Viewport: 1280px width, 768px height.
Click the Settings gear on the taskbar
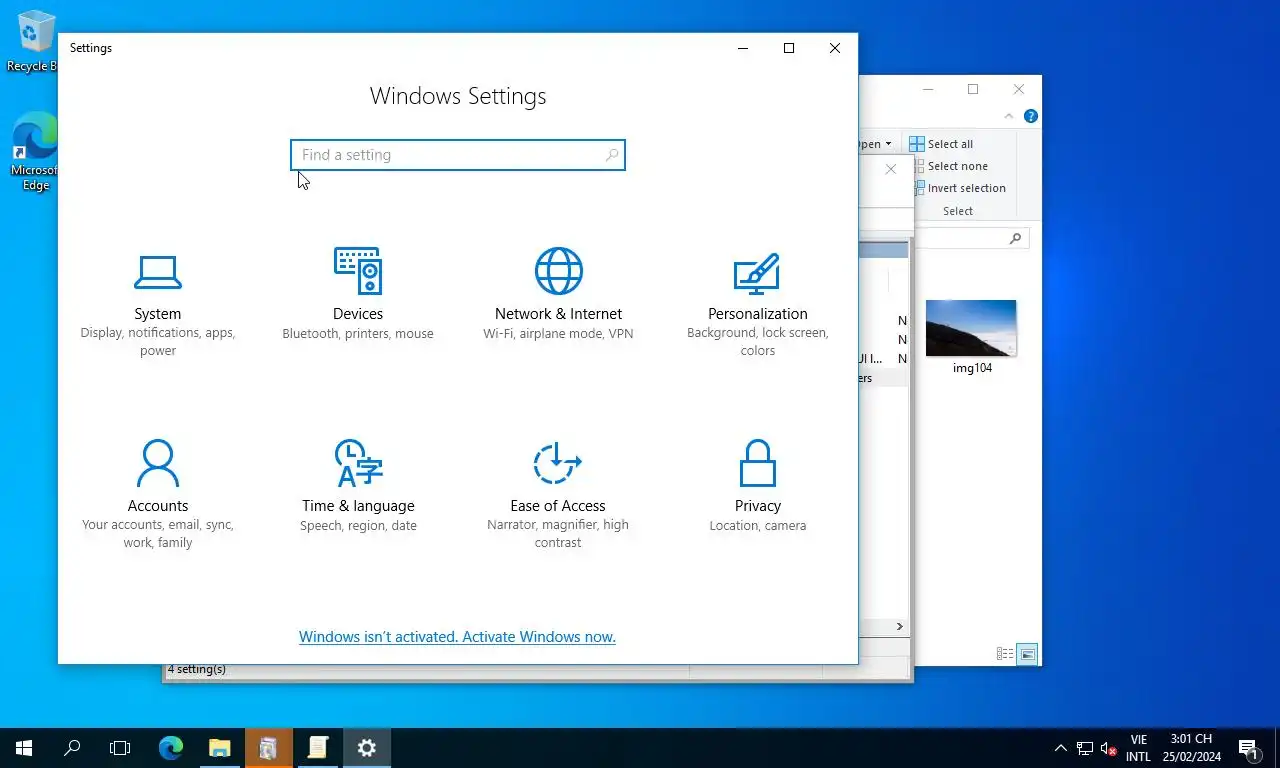pos(367,747)
